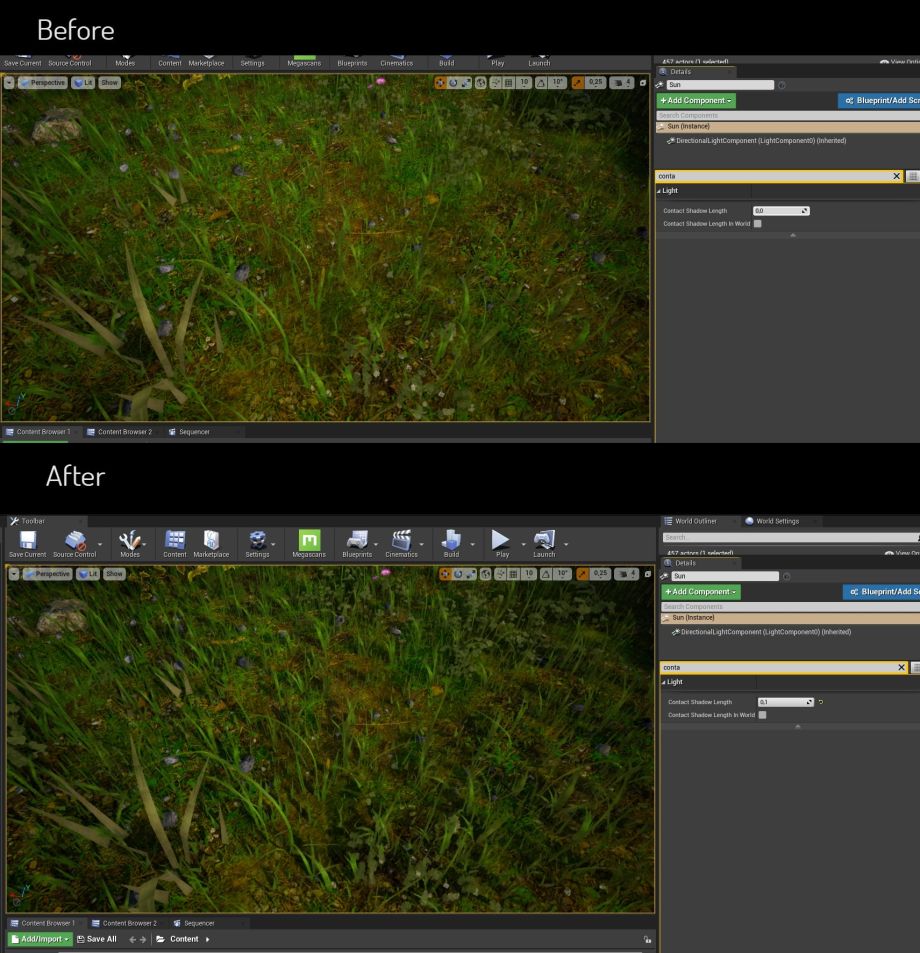Click the Save All button in the Content Browser

point(97,939)
